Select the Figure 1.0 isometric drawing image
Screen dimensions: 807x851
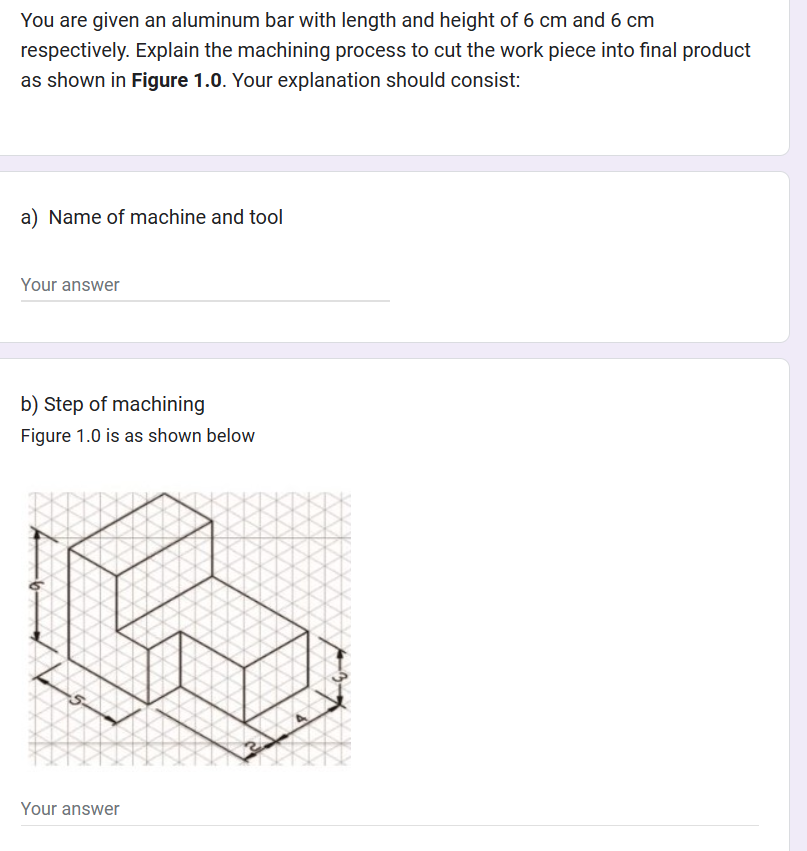coord(190,628)
